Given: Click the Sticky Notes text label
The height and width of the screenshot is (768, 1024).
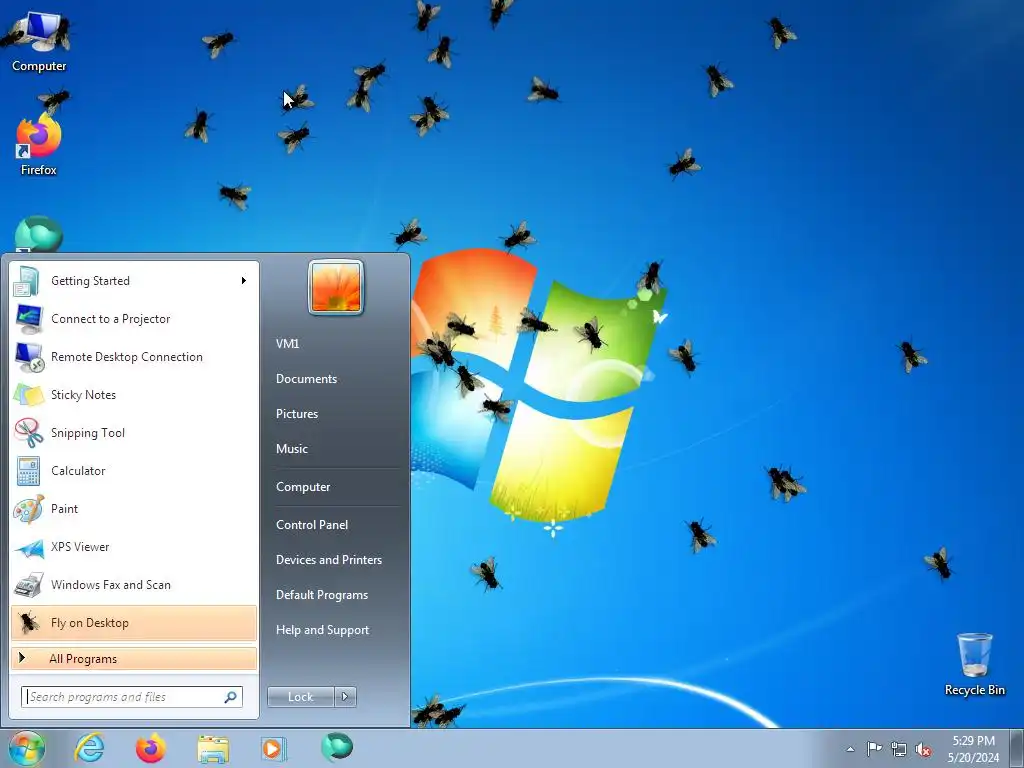Looking at the screenshot, I should click(84, 394).
